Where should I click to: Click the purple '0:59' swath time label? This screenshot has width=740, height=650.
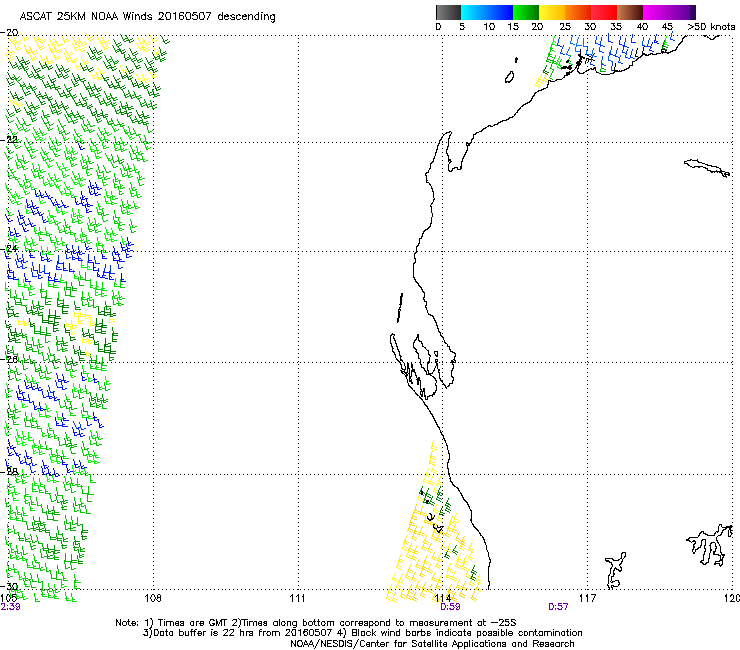[x=450, y=607]
